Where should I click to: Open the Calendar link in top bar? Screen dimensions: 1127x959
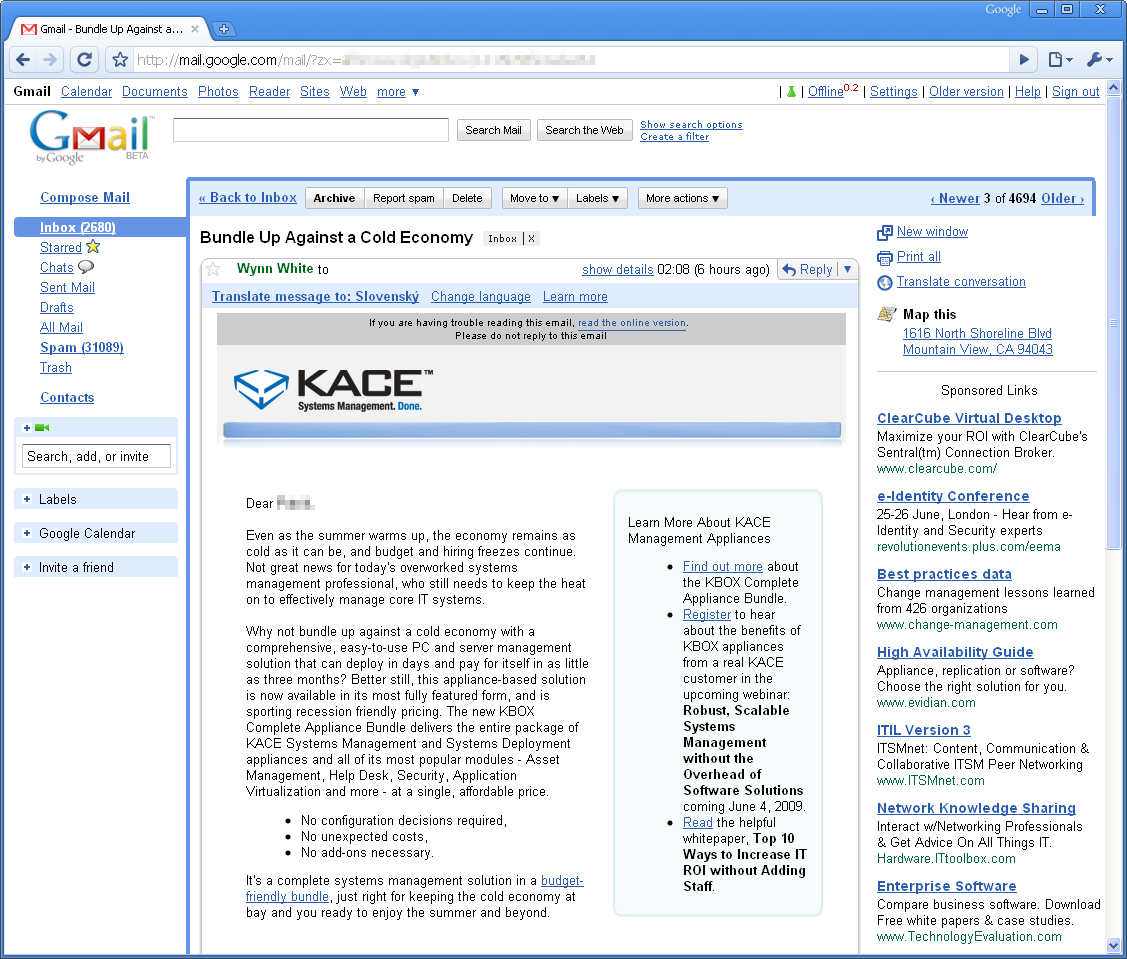click(x=86, y=92)
